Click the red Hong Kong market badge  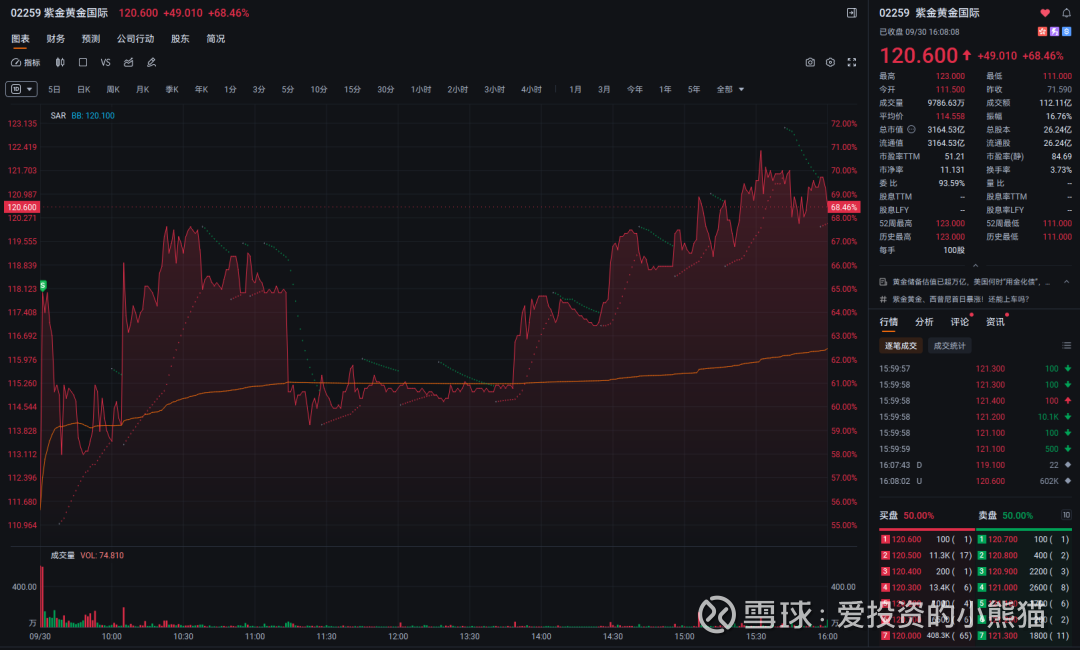click(1043, 32)
